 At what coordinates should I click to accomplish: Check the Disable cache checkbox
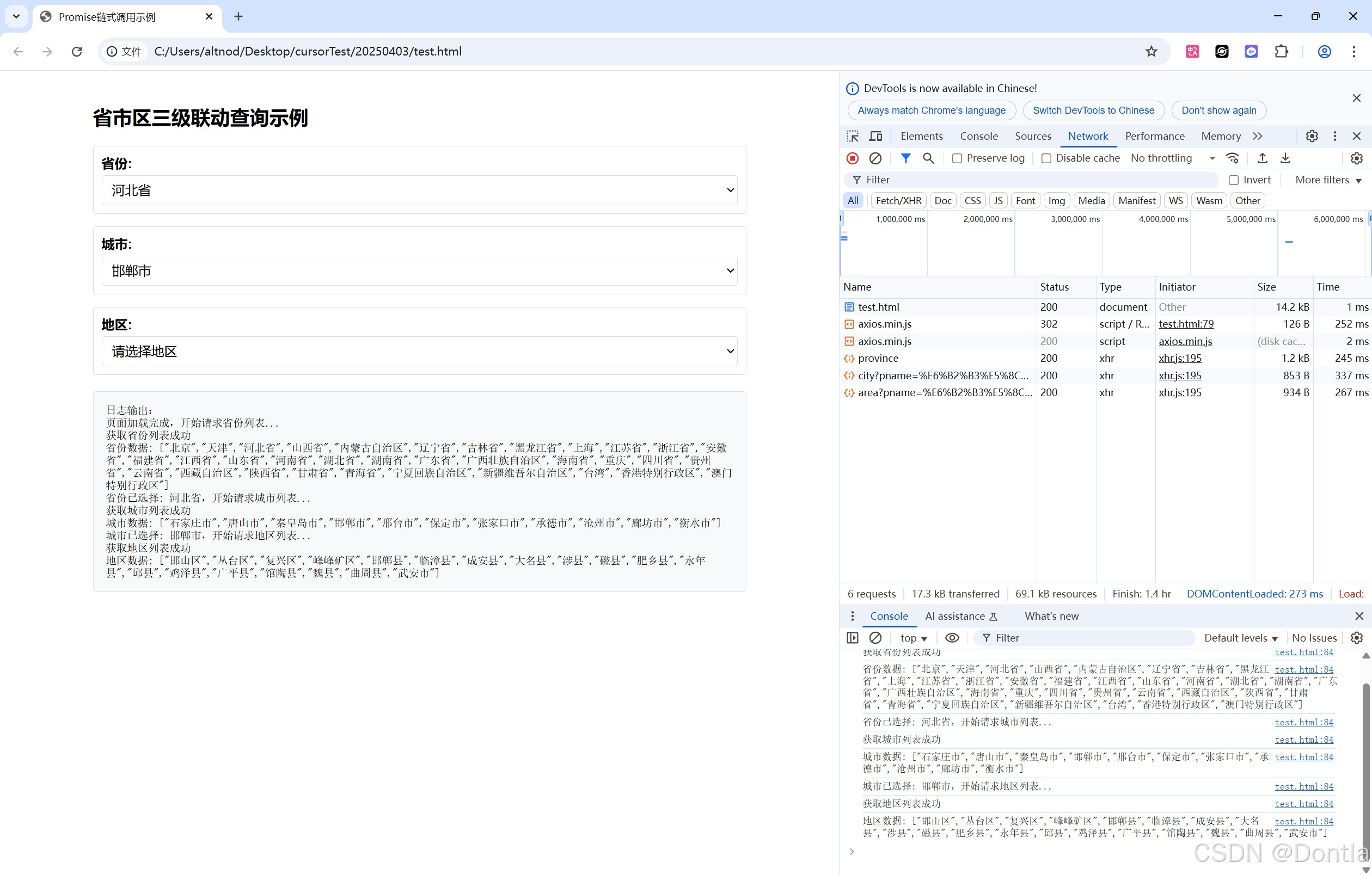pos(1046,158)
